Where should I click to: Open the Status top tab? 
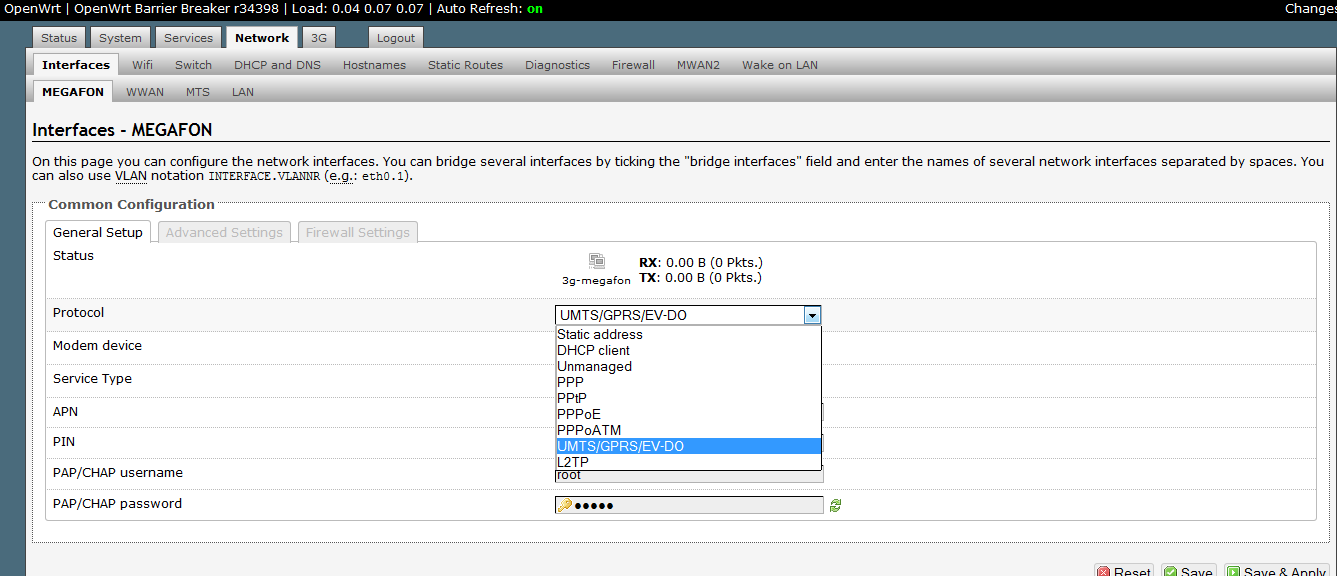click(x=59, y=38)
